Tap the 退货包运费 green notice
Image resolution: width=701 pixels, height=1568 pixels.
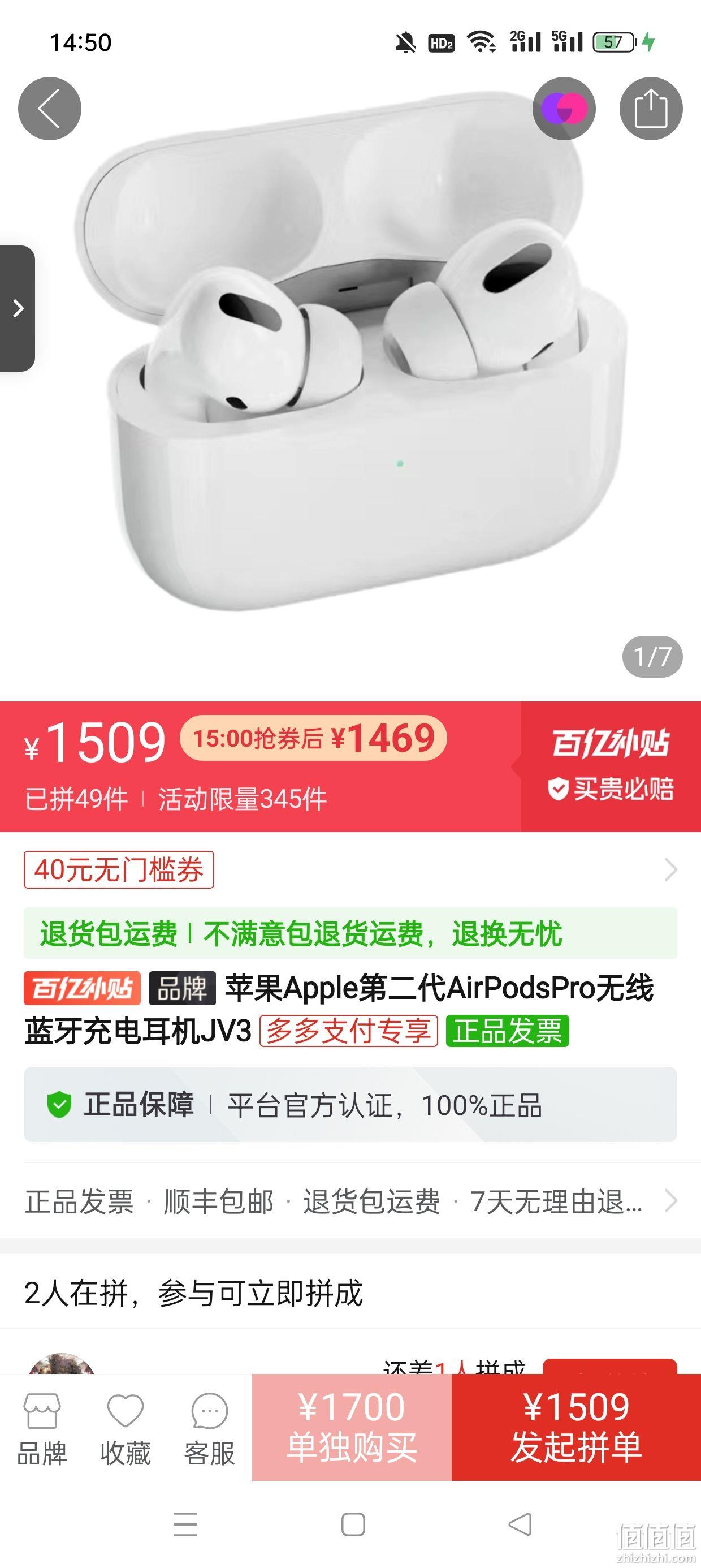350,933
